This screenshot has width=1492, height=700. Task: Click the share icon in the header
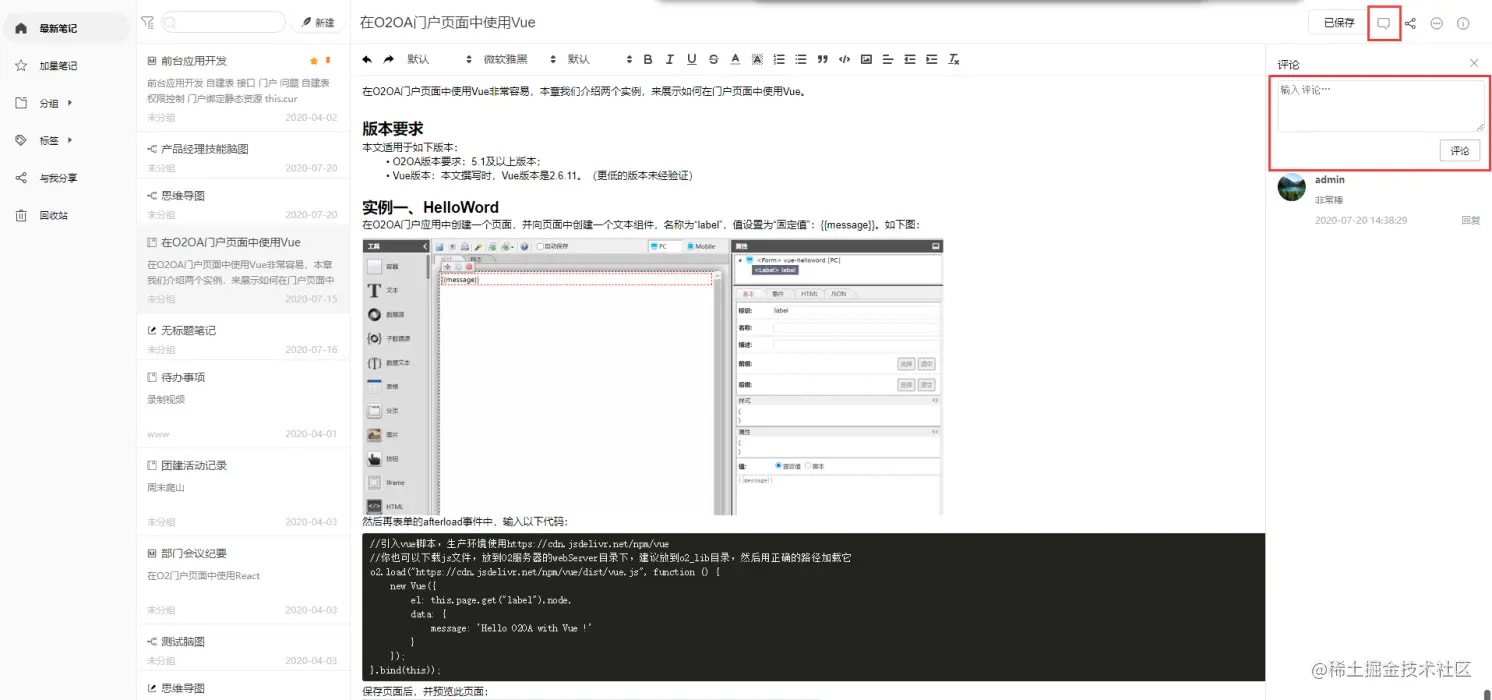1410,23
